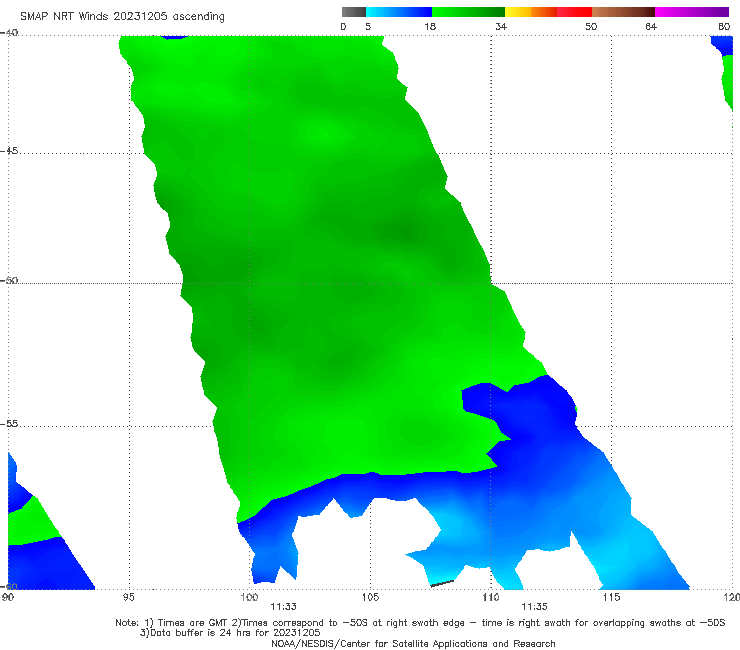Click the title 'SMAP NRT Winds 20231205 ascending'
The height and width of the screenshot is (650, 740).
(122, 17)
